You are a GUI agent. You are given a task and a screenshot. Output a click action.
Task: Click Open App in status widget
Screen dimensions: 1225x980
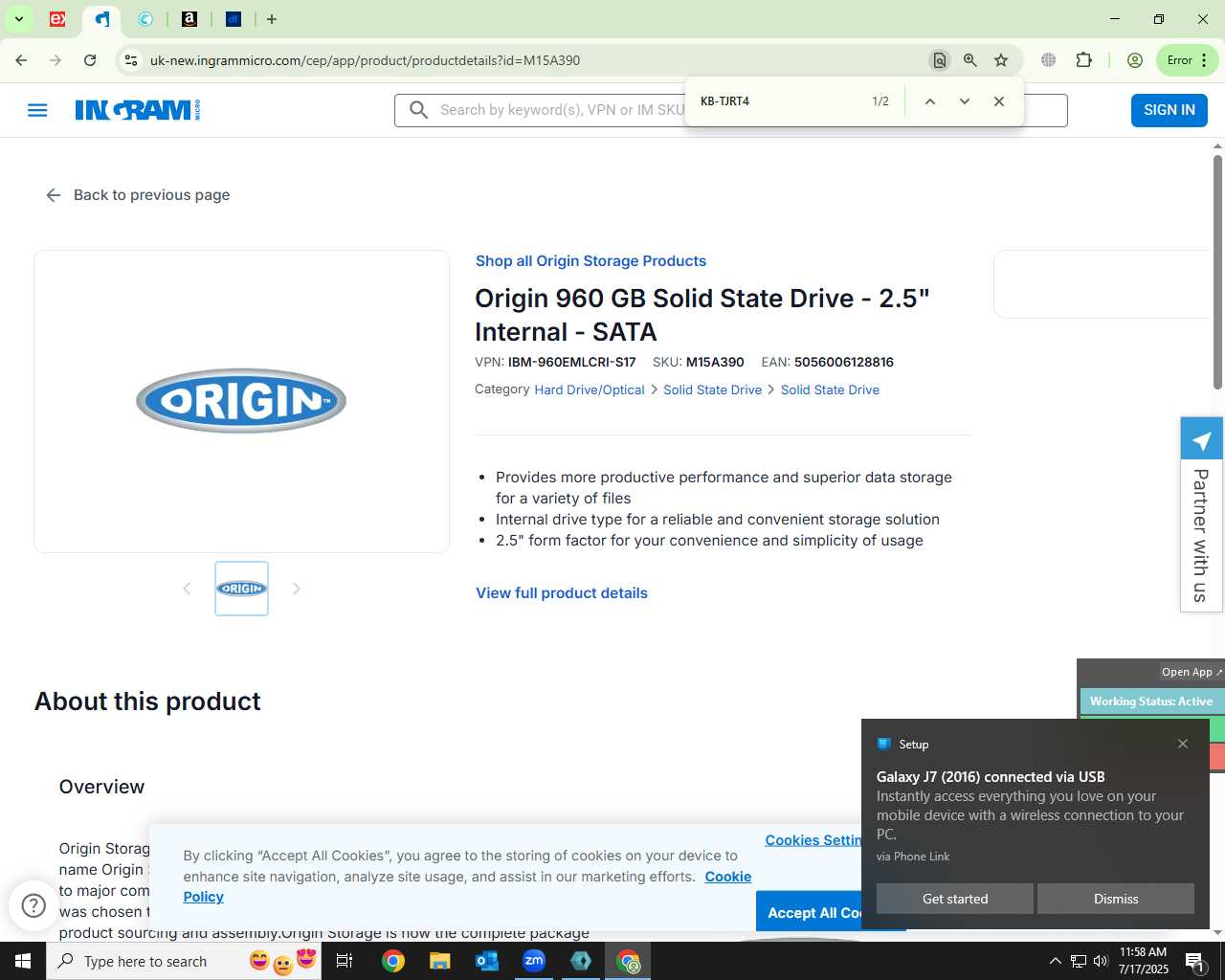click(x=1191, y=672)
